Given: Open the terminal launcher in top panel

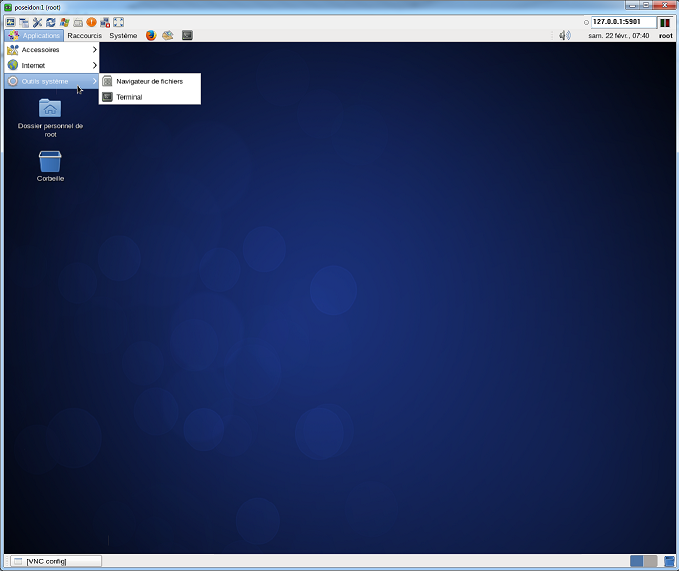Looking at the screenshot, I should coord(186,35).
